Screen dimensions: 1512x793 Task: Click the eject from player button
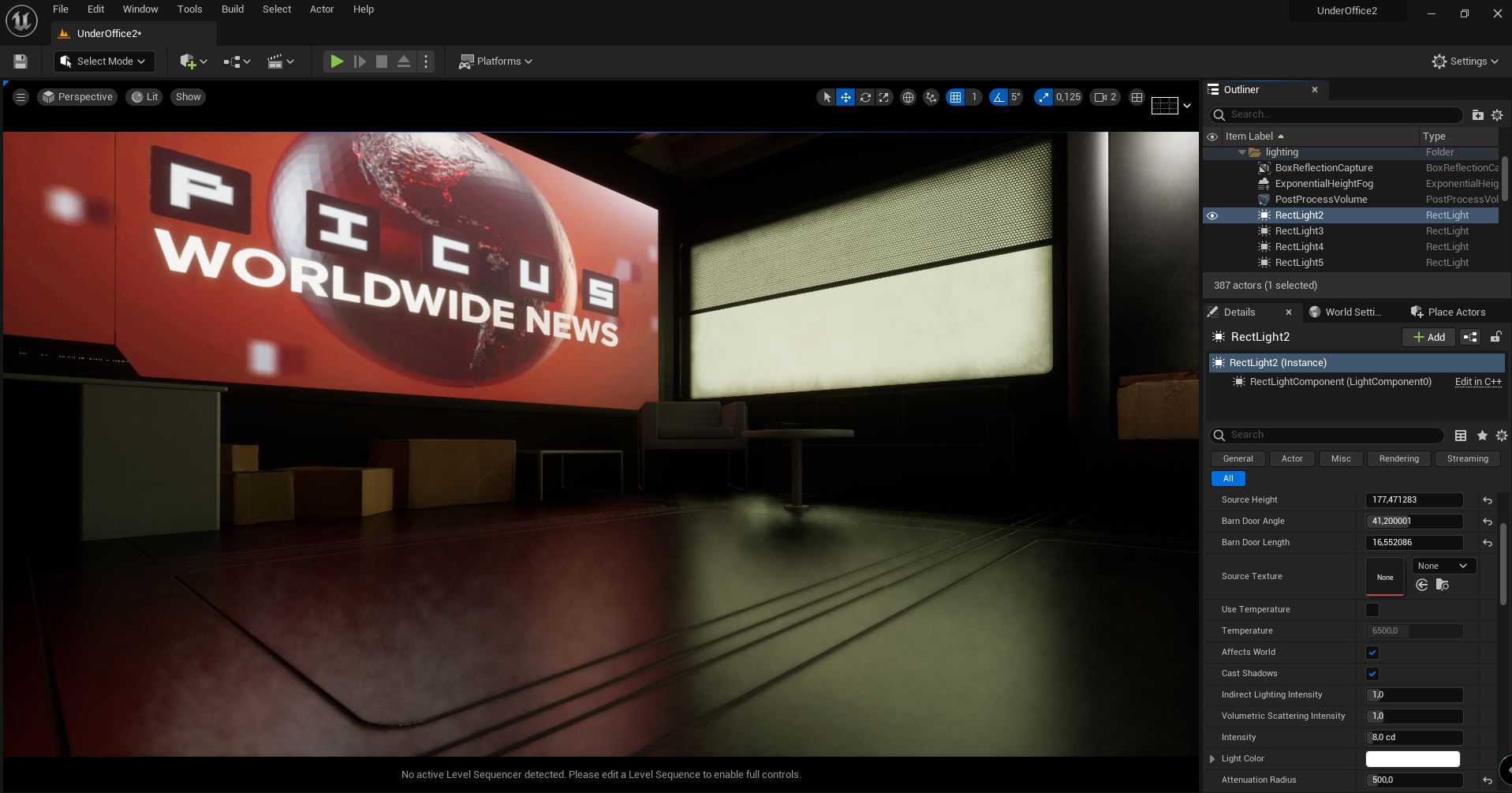[x=404, y=62]
